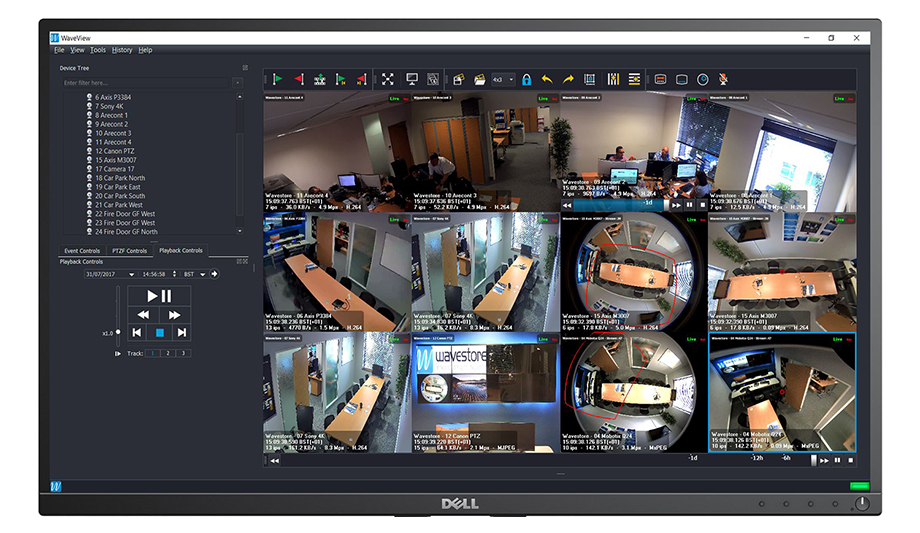Viewport: 920px width, 533px height.
Task: Click the yellow redo arrow
Action: 568,79
